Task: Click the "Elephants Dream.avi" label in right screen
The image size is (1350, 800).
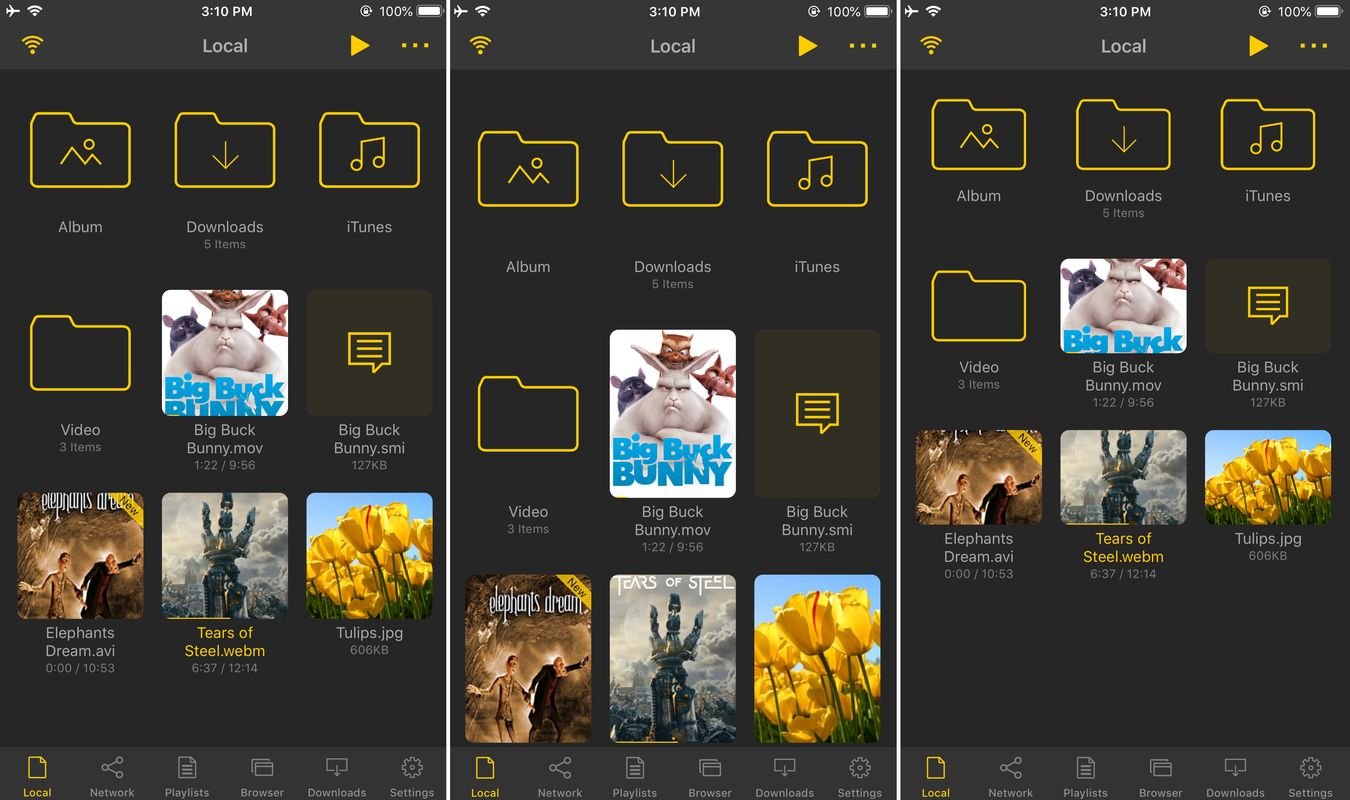Action: [979, 548]
